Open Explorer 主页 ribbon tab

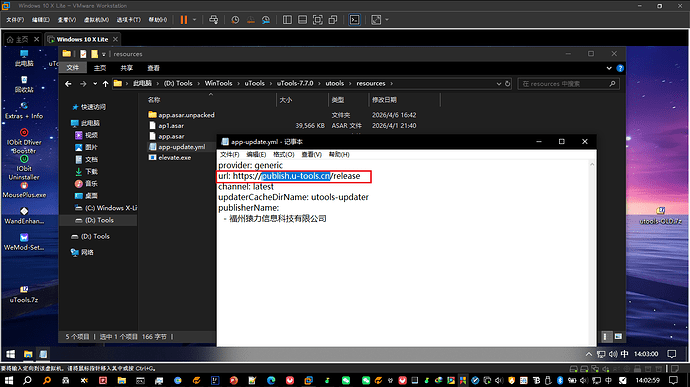tap(100, 68)
